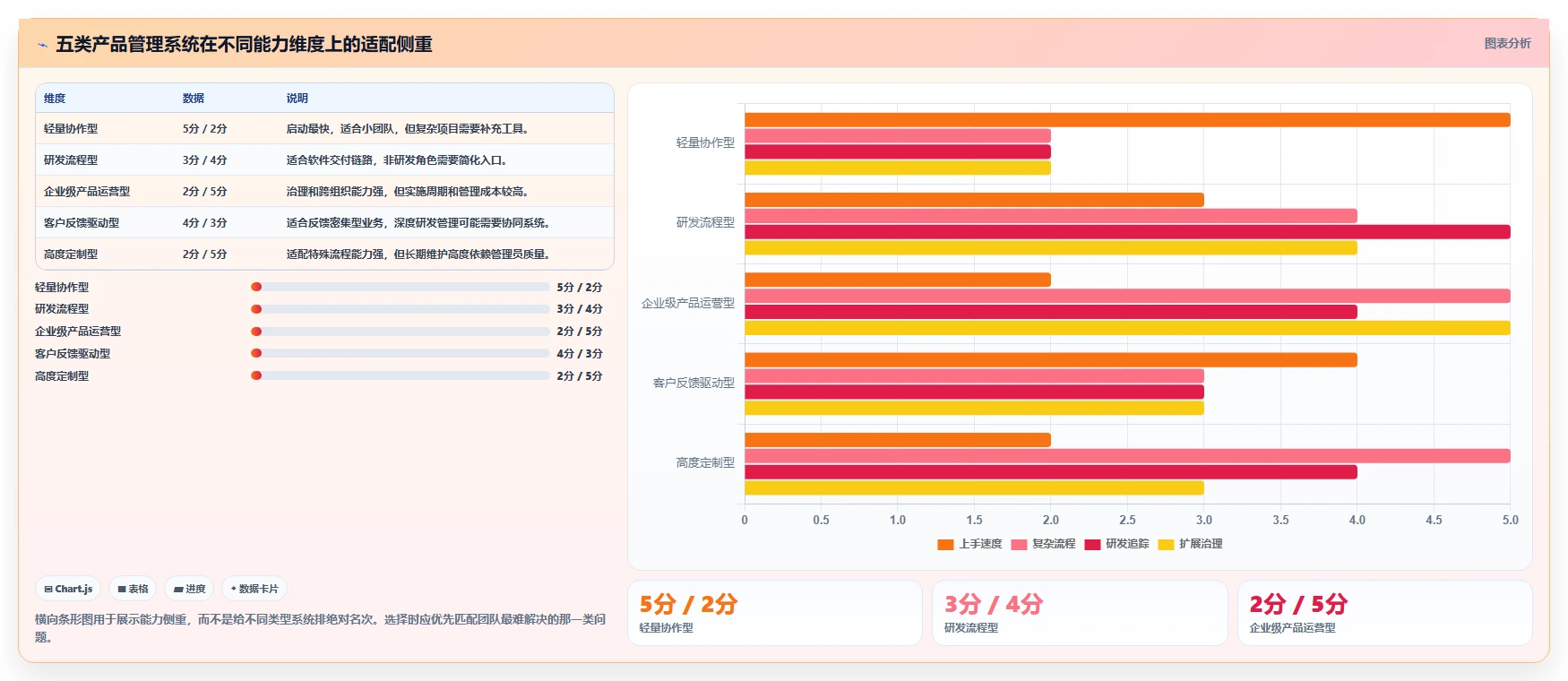The height and width of the screenshot is (681, 1568).
Task: Click 研发流程型 crimson 研发追踪 bar
Action: [1127, 232]
